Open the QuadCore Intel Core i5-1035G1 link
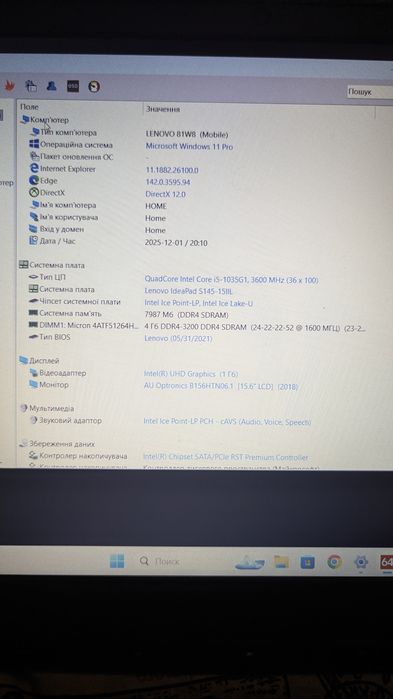 point(231,280)
